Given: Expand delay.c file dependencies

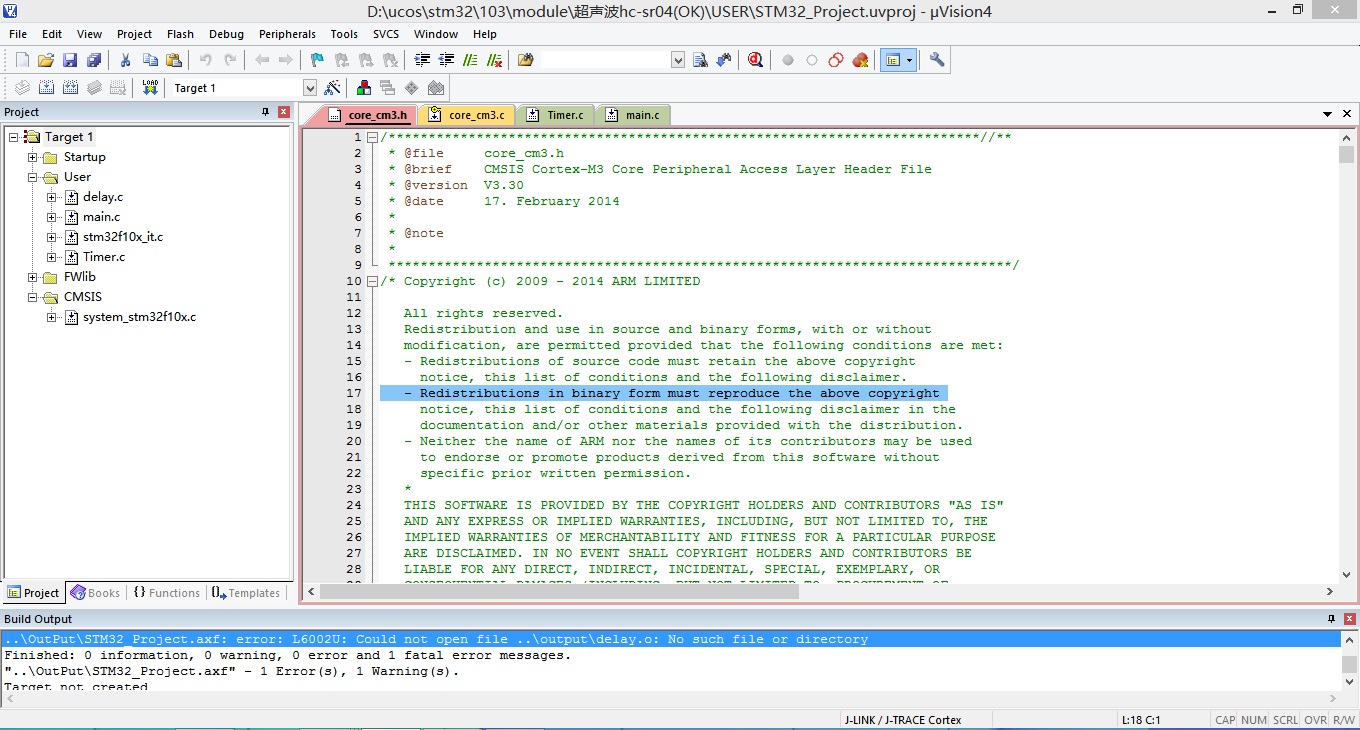Looking at the screenshot, I should 52,197.
